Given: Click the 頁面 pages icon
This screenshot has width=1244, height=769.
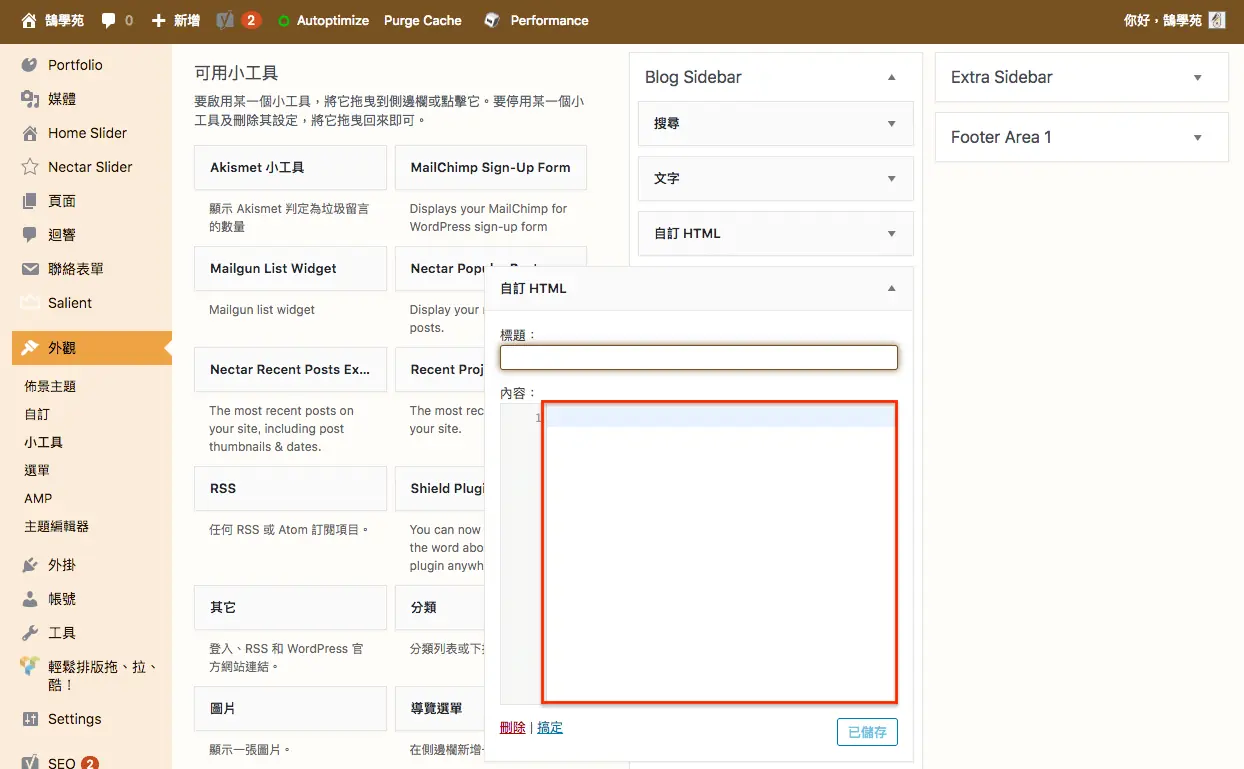Looking at the screenshot, I should click(30, 200).
